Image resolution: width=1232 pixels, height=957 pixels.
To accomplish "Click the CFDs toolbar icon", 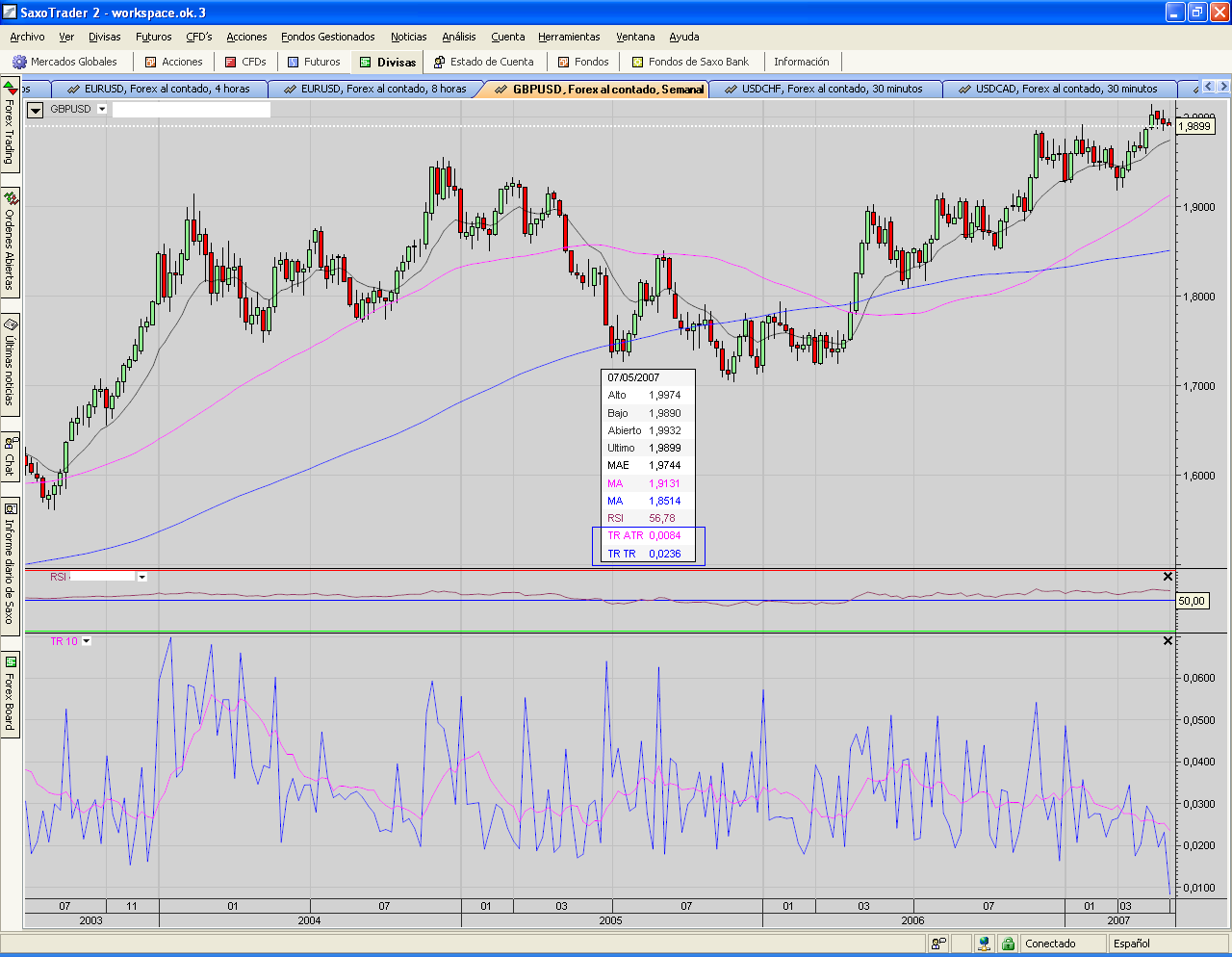I will (x=231, y=62).
